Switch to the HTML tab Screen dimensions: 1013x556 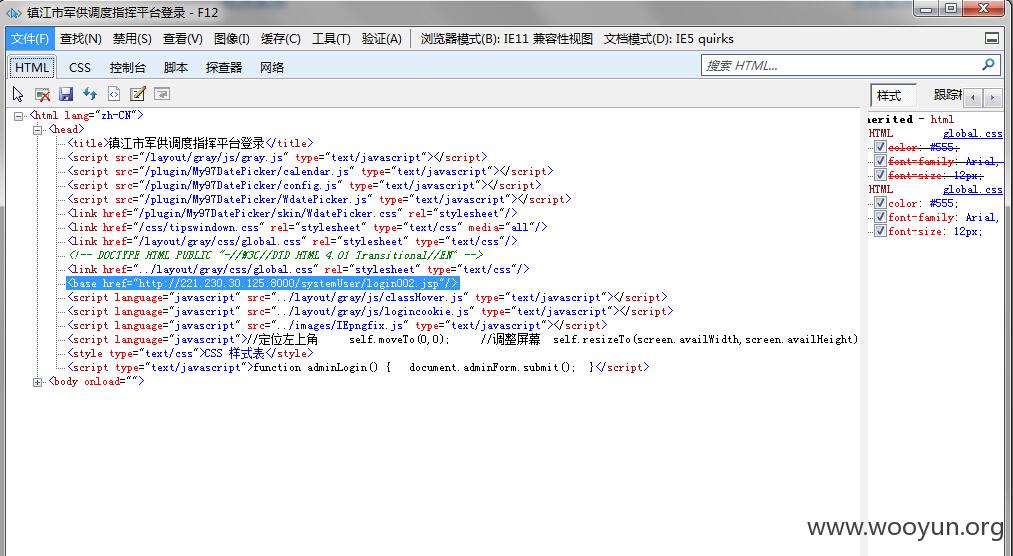pos(32,67)
